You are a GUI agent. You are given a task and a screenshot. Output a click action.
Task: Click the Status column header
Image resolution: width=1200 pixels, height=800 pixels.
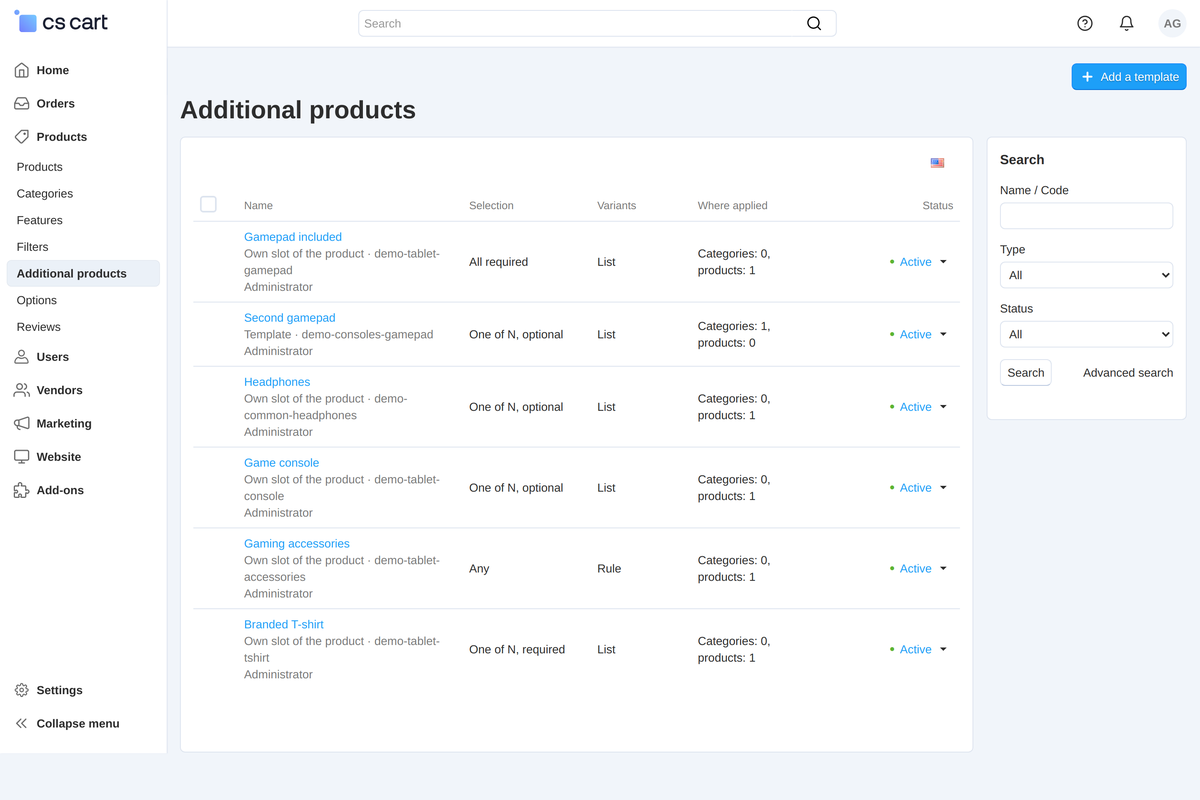click(938, 205)
